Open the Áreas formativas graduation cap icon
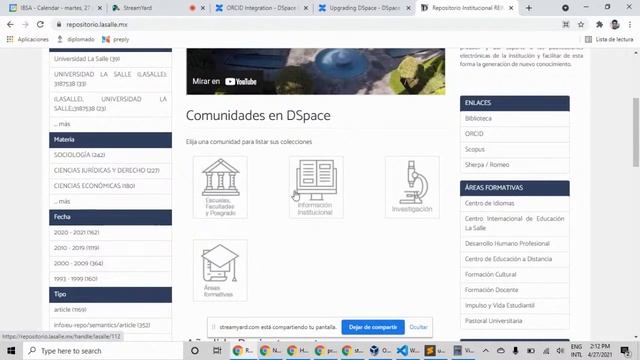Viewport: 640px width, 360px height. [x=220, y=270]
